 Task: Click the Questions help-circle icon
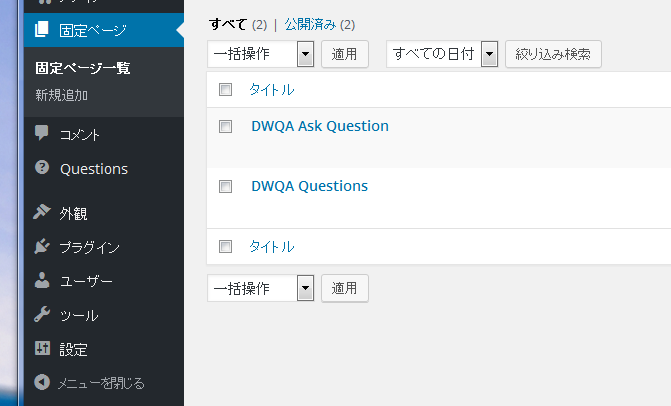[x=42, y=167]
